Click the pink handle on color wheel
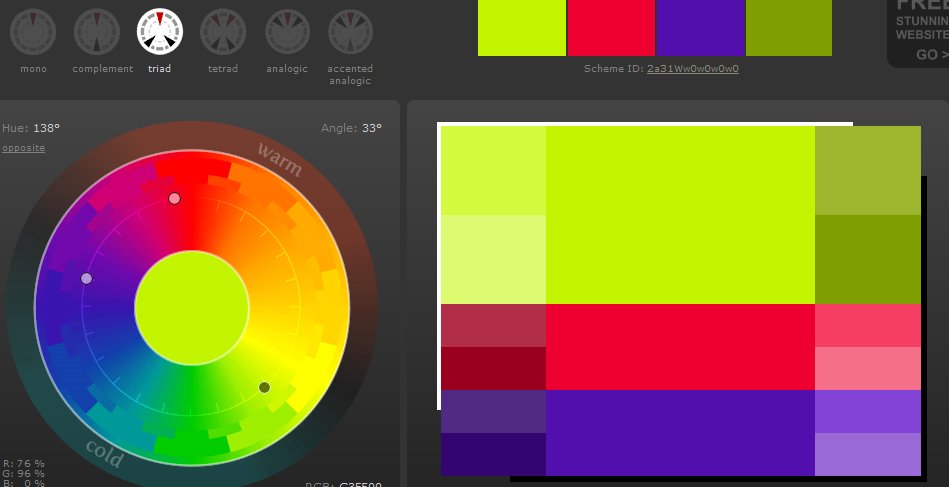949x487 pixels. pos(174,199)
